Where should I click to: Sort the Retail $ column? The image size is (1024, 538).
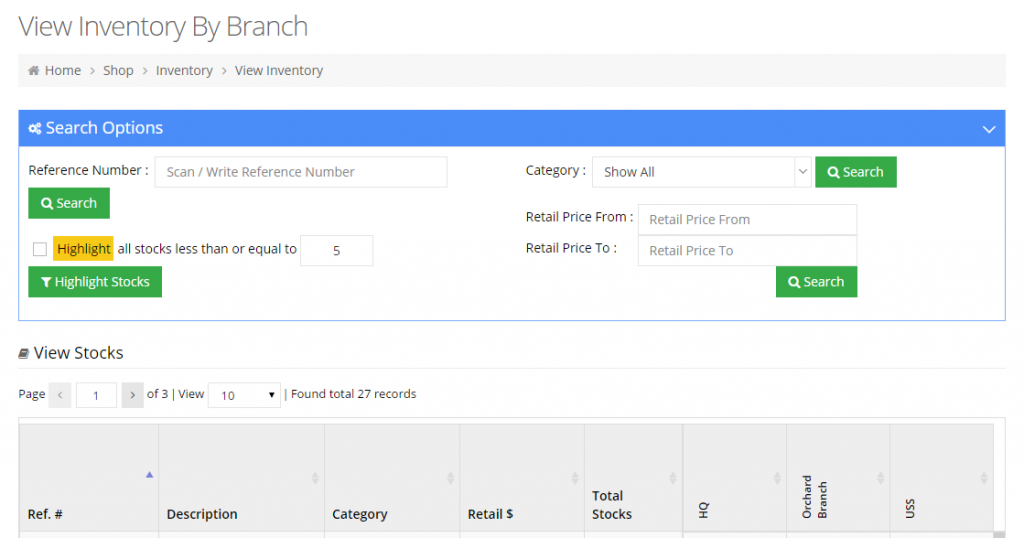click(x=575, y=478)
